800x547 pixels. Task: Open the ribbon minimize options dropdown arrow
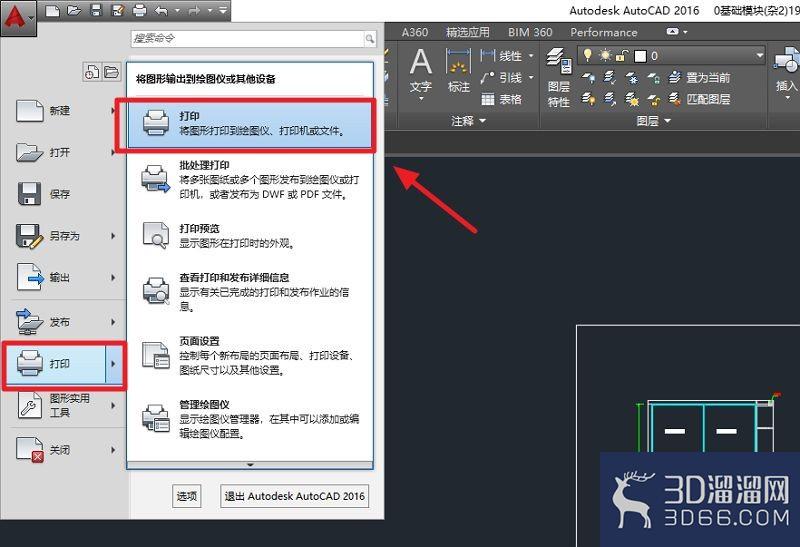pyautogui.click(x=685, y=32)
